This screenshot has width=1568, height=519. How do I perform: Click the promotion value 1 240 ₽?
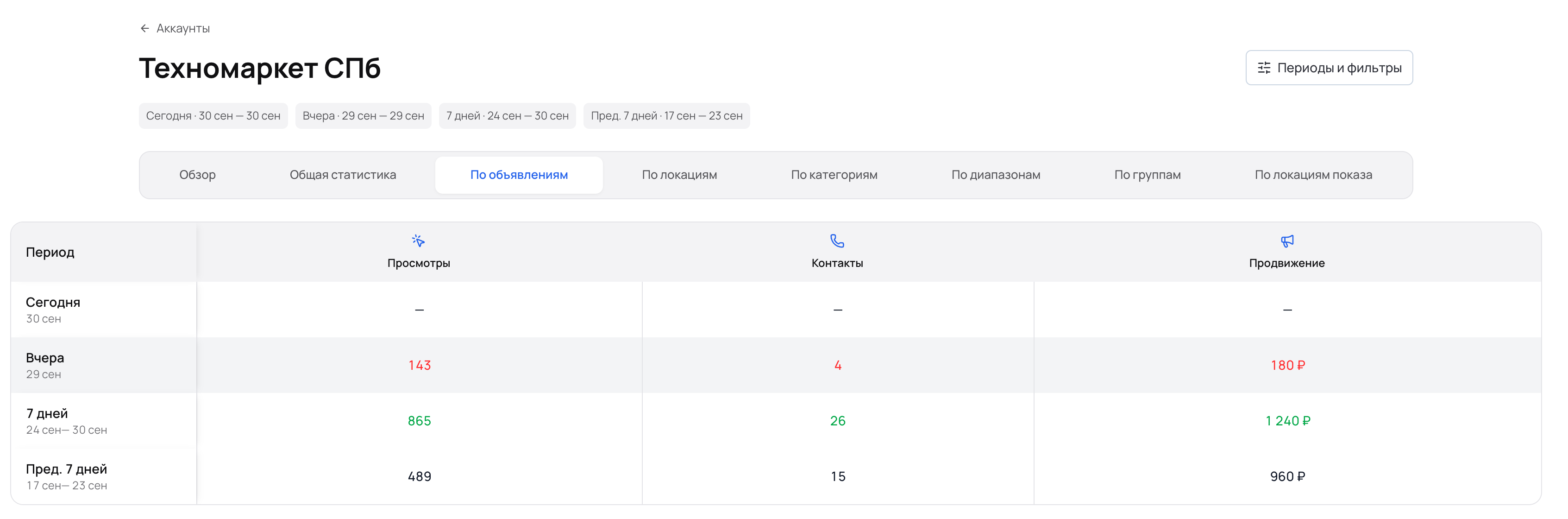(1287, 421)
